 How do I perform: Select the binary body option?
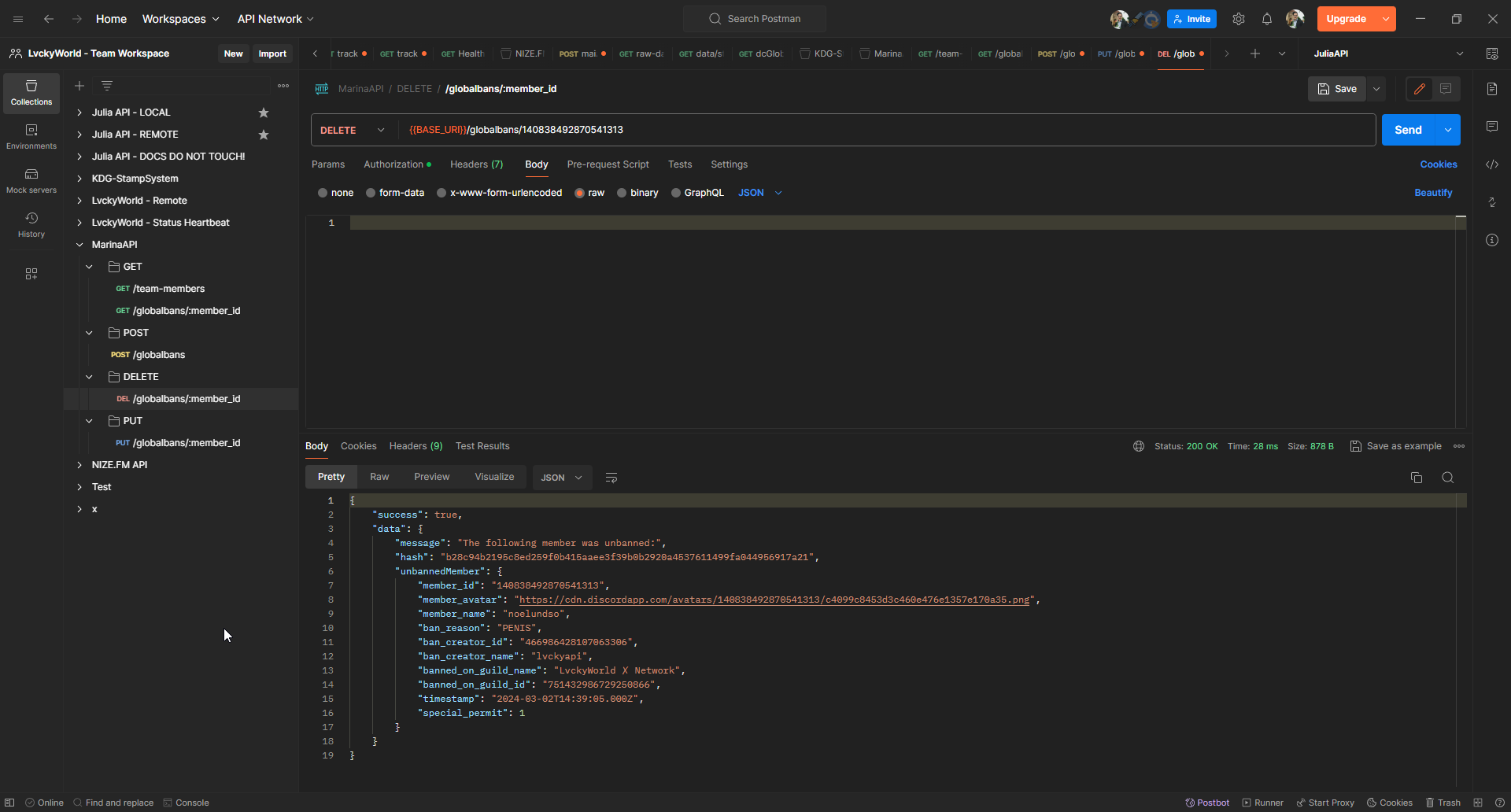coord(622,193)
